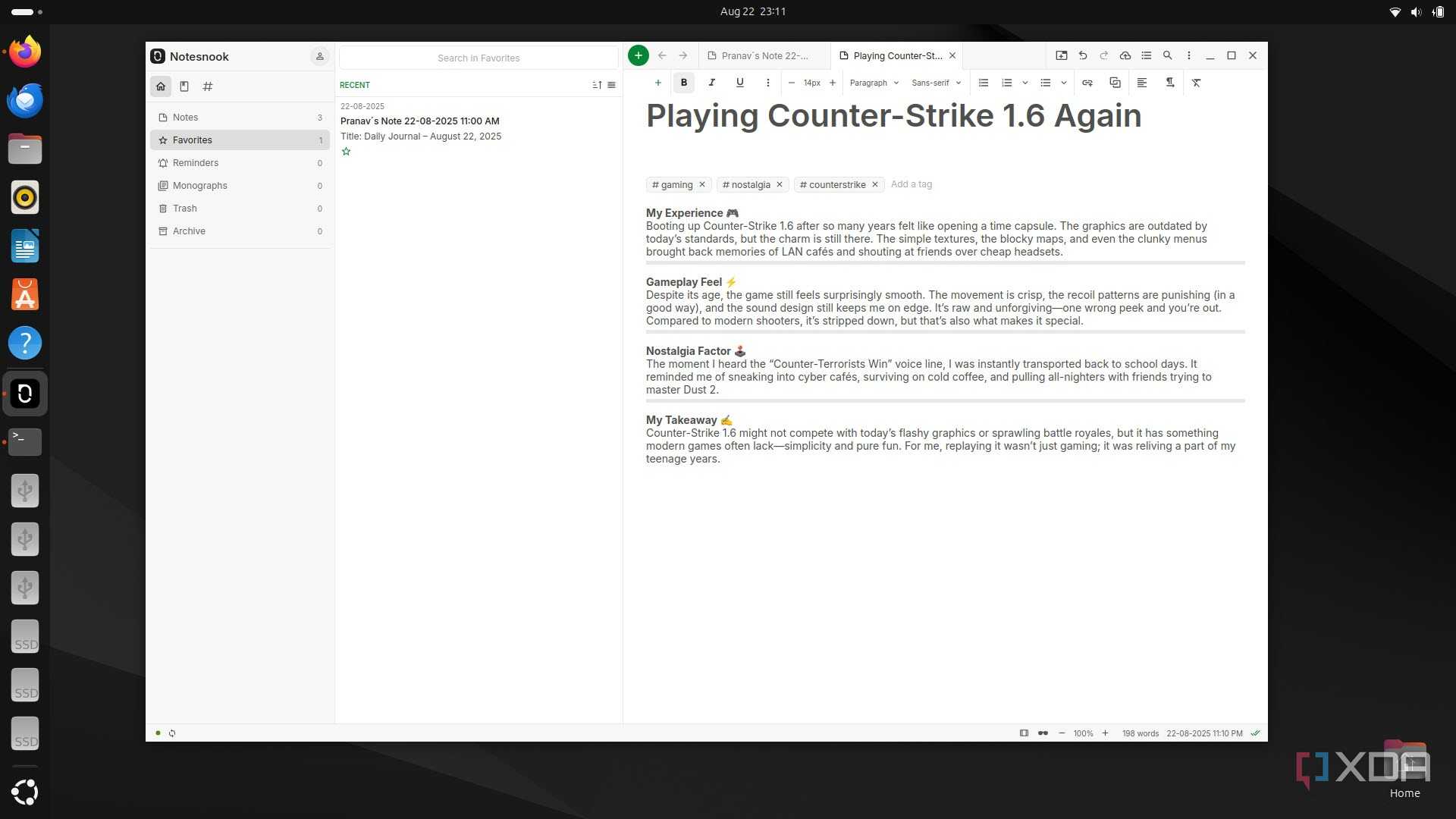Open search in note with the magnifier icon

coord(1167,55)
